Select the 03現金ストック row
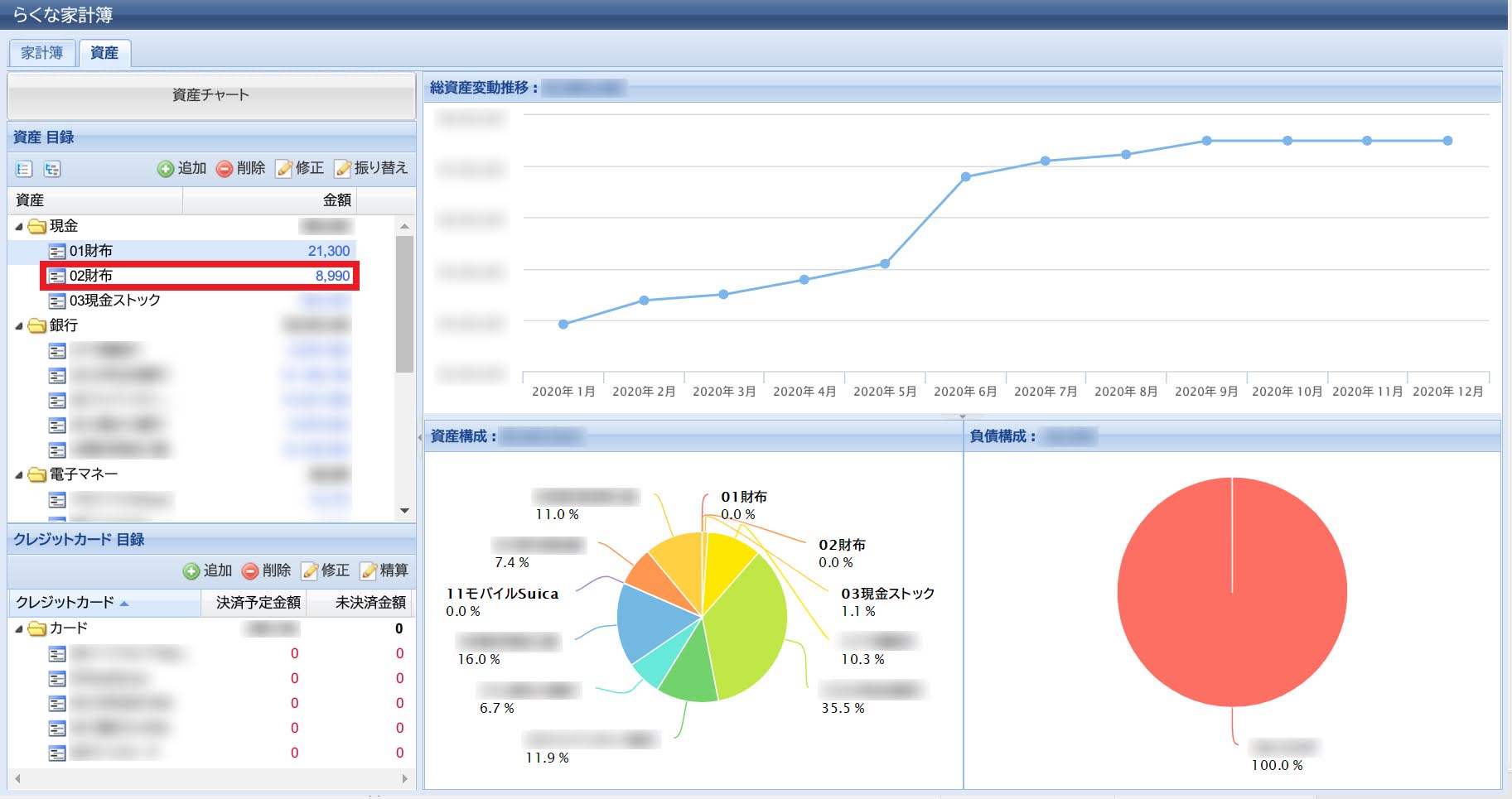 (182, 301)
